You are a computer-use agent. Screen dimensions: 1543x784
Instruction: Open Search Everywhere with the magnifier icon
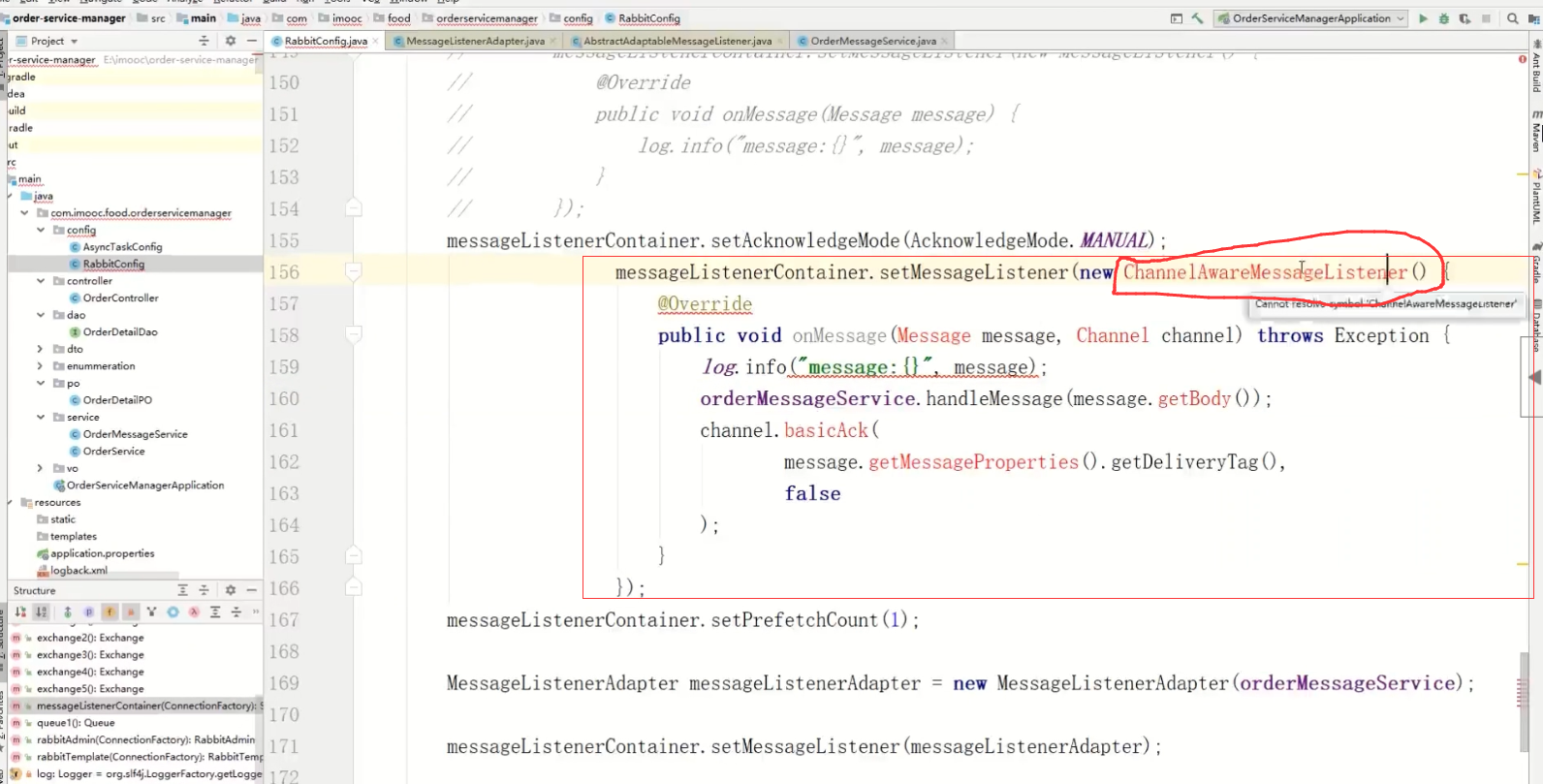coord(1513,18)
